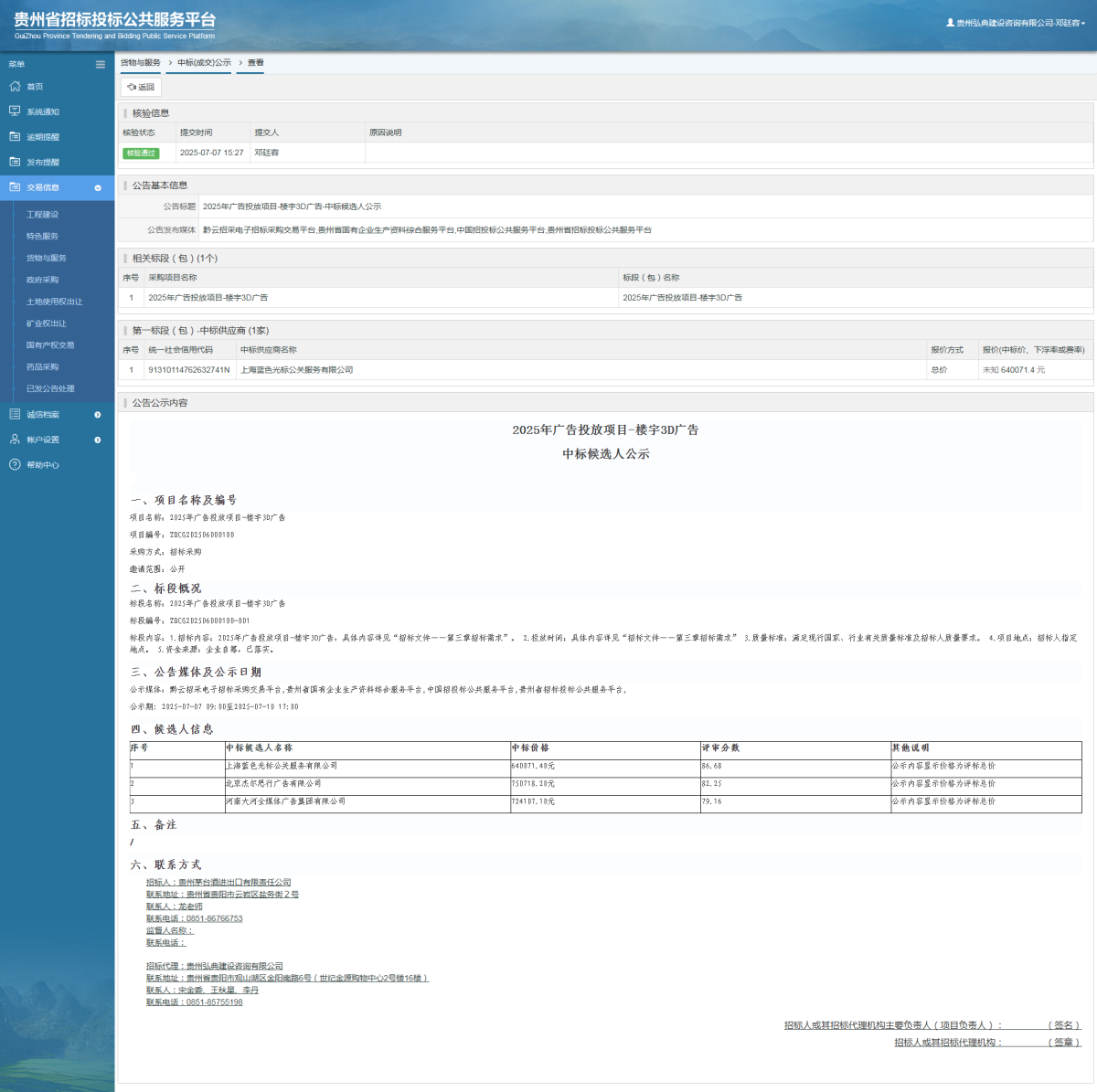This screenshot has width=1097, height=1092.
Task: Click the 中标候选人公示 heading
Action: tap(605, 454)
